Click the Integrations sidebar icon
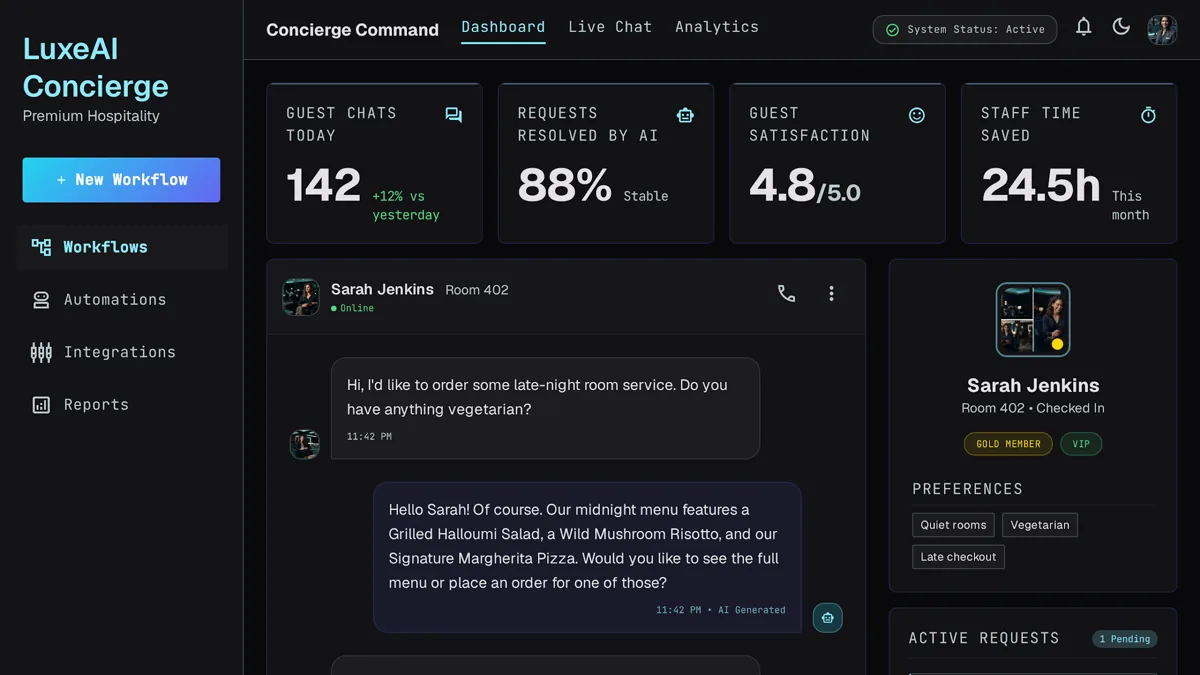The width and height of the screenshot is (1200, 675). coord(41,352)
